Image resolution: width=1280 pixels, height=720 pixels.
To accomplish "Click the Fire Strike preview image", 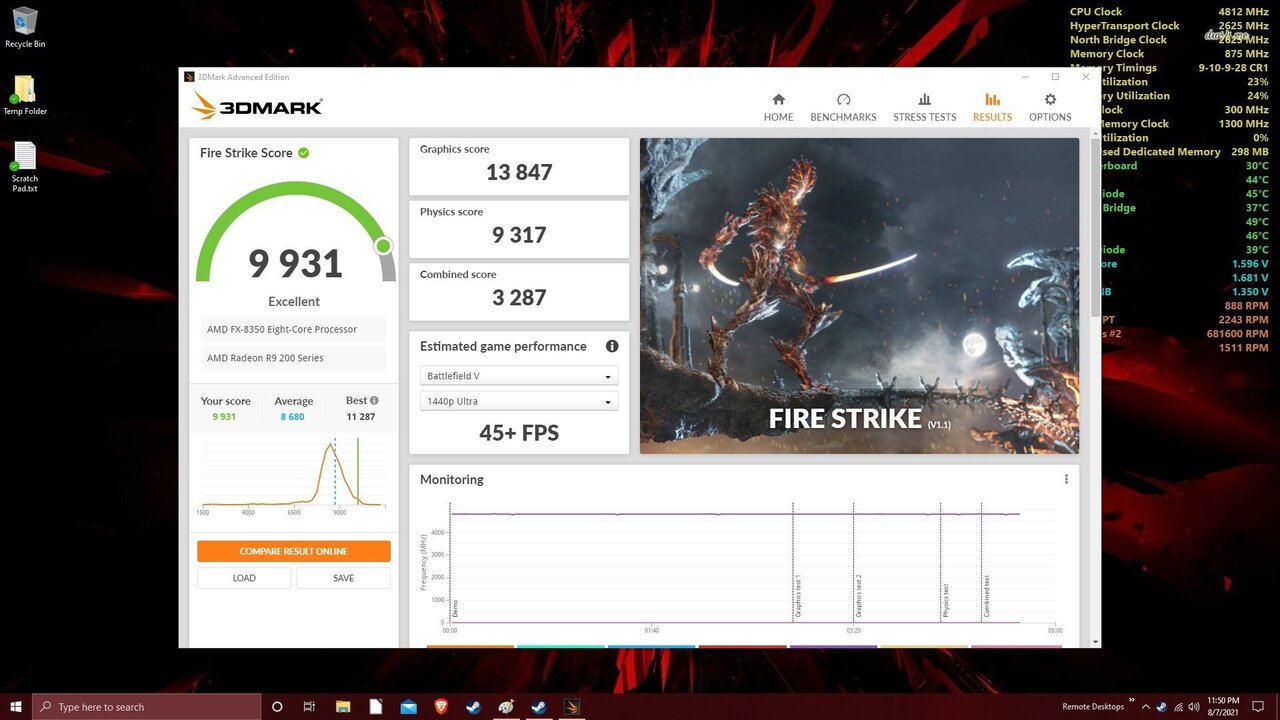I will tap(859, 295).
